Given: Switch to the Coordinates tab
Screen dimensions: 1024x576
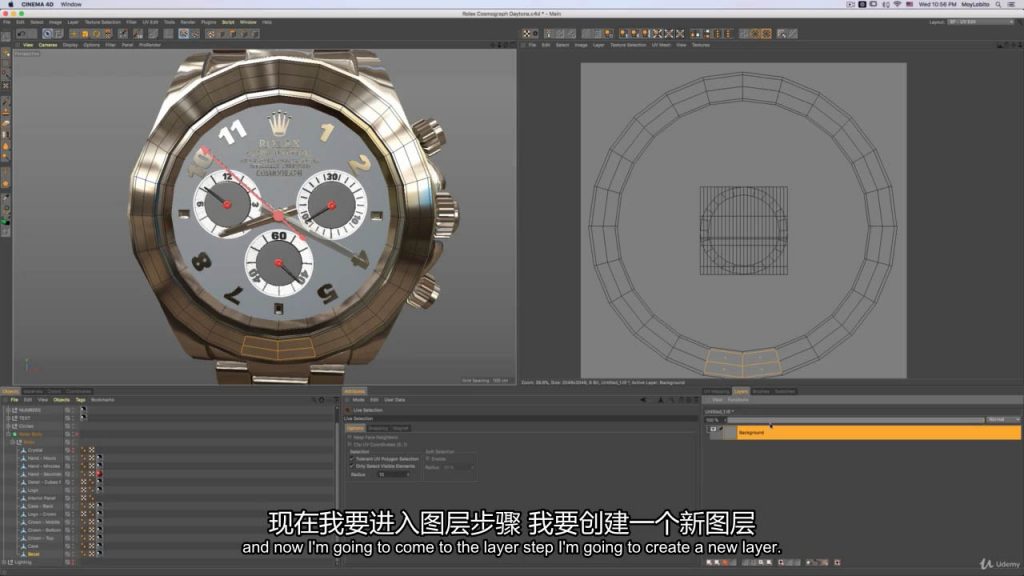Looking at the screenshot, I should tap(78, 391).
